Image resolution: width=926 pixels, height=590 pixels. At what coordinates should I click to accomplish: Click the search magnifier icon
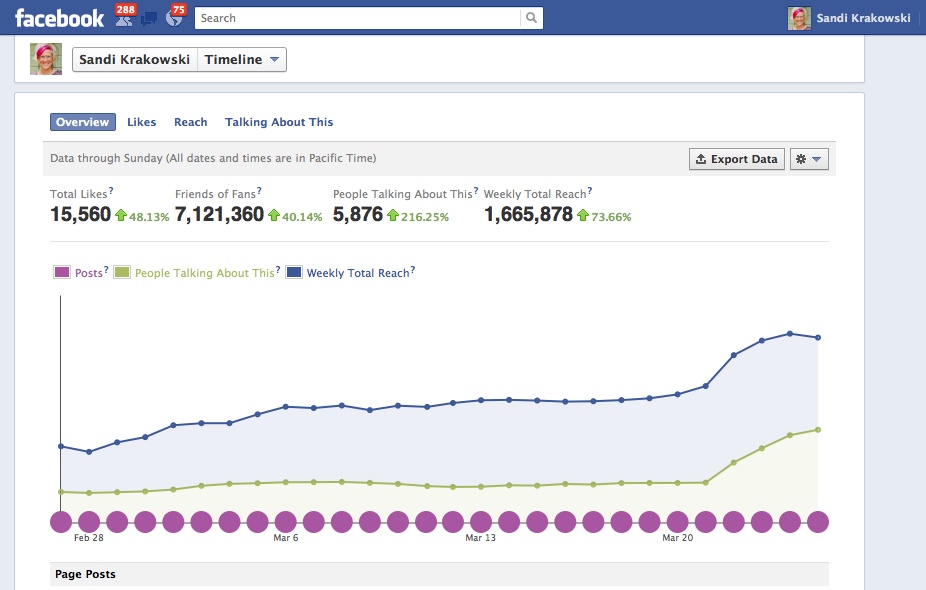pyautogui.click(x=532, y=18)
